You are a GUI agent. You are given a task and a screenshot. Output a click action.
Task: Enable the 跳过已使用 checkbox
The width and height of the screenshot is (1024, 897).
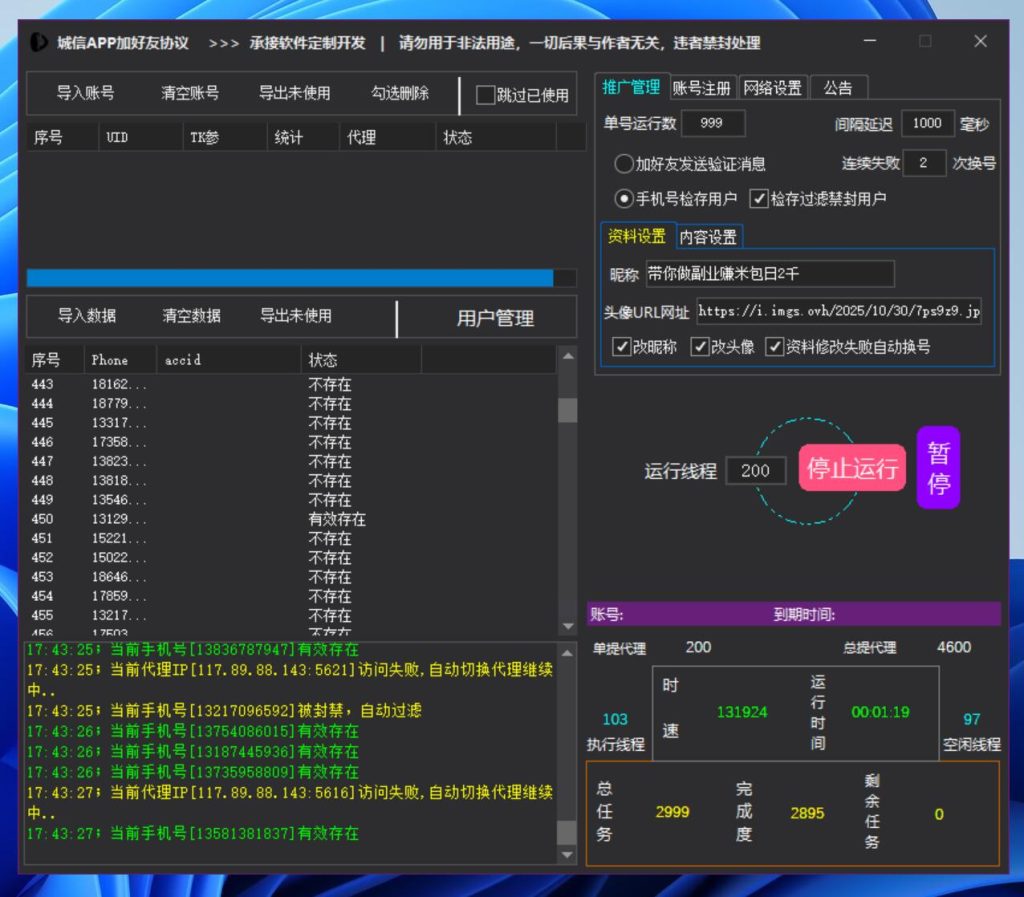tap(485, 95)
